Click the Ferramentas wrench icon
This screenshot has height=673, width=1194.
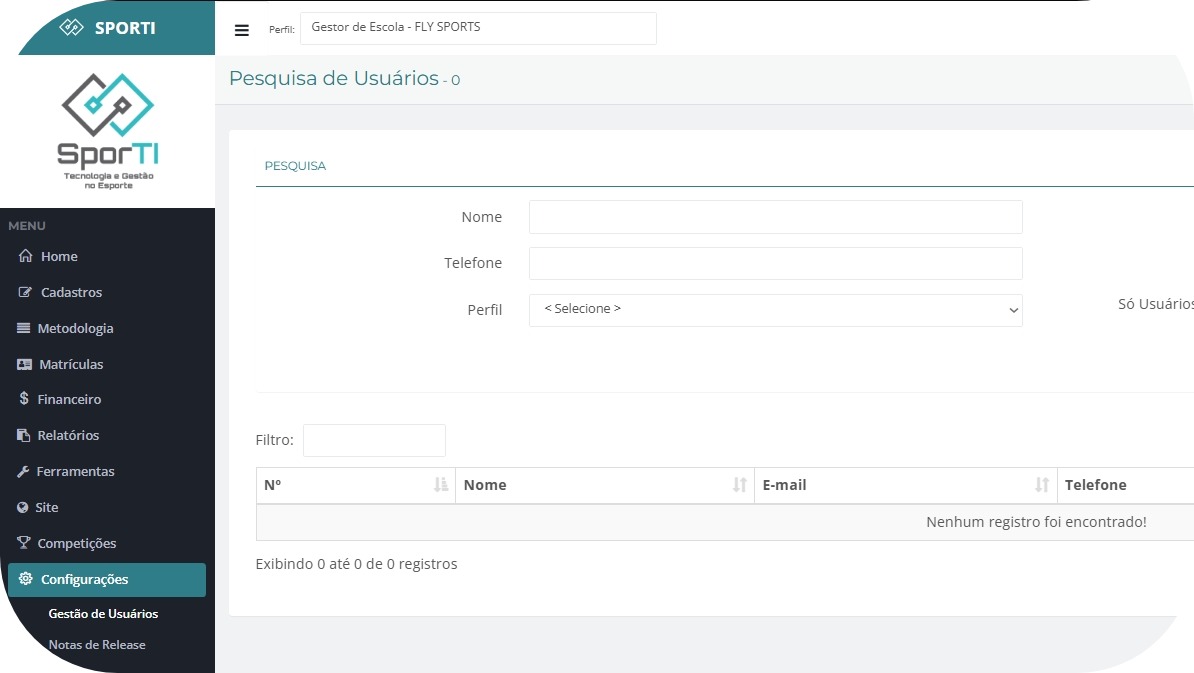tap(24, 471)
